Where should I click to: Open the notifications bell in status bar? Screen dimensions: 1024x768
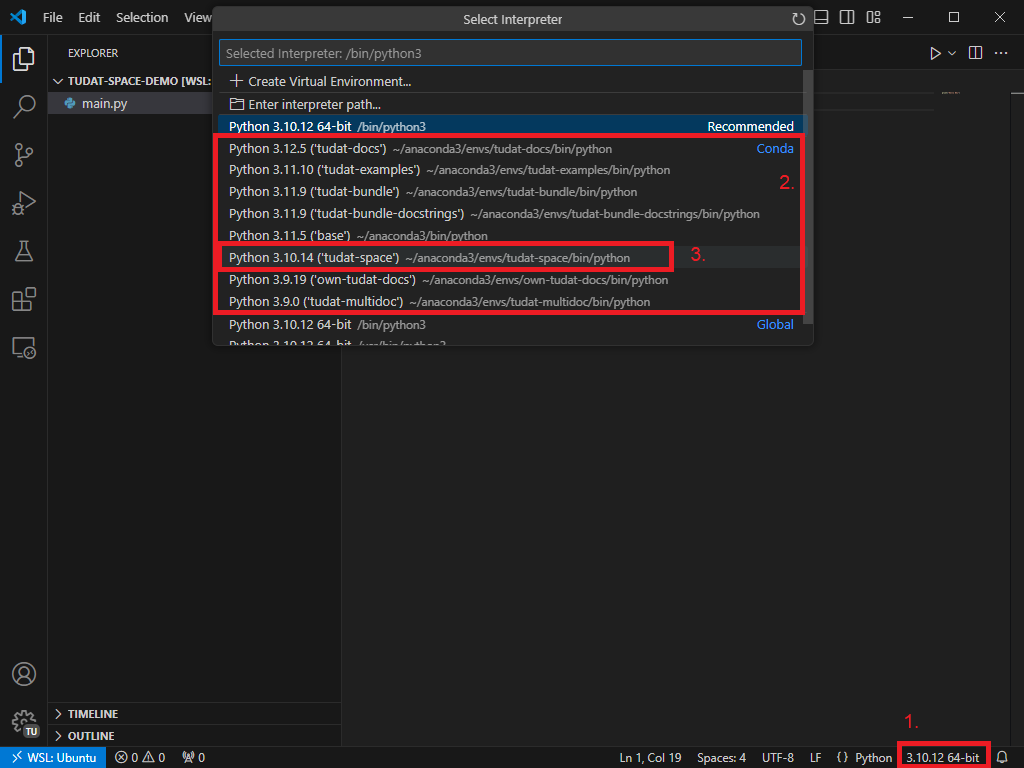click(1002, 758)
